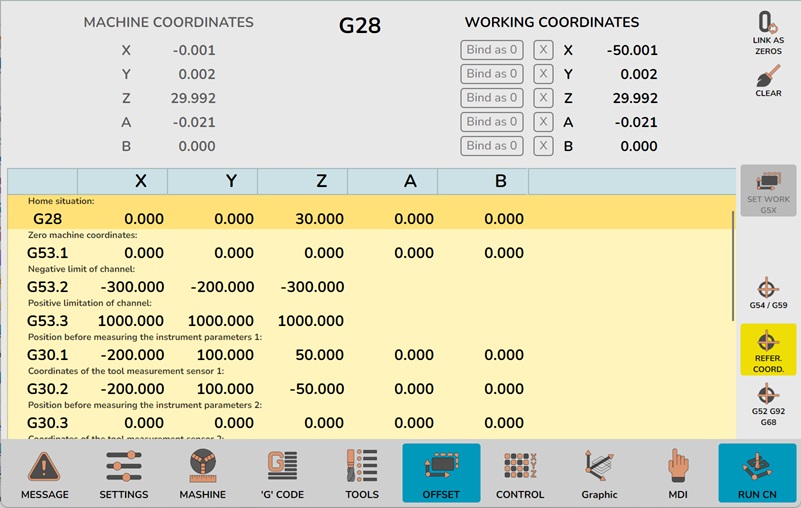Toggle the X box beside A coordinate
This screenshot has width=801, height=508.
pyautogui.click(x=543, y=122)
